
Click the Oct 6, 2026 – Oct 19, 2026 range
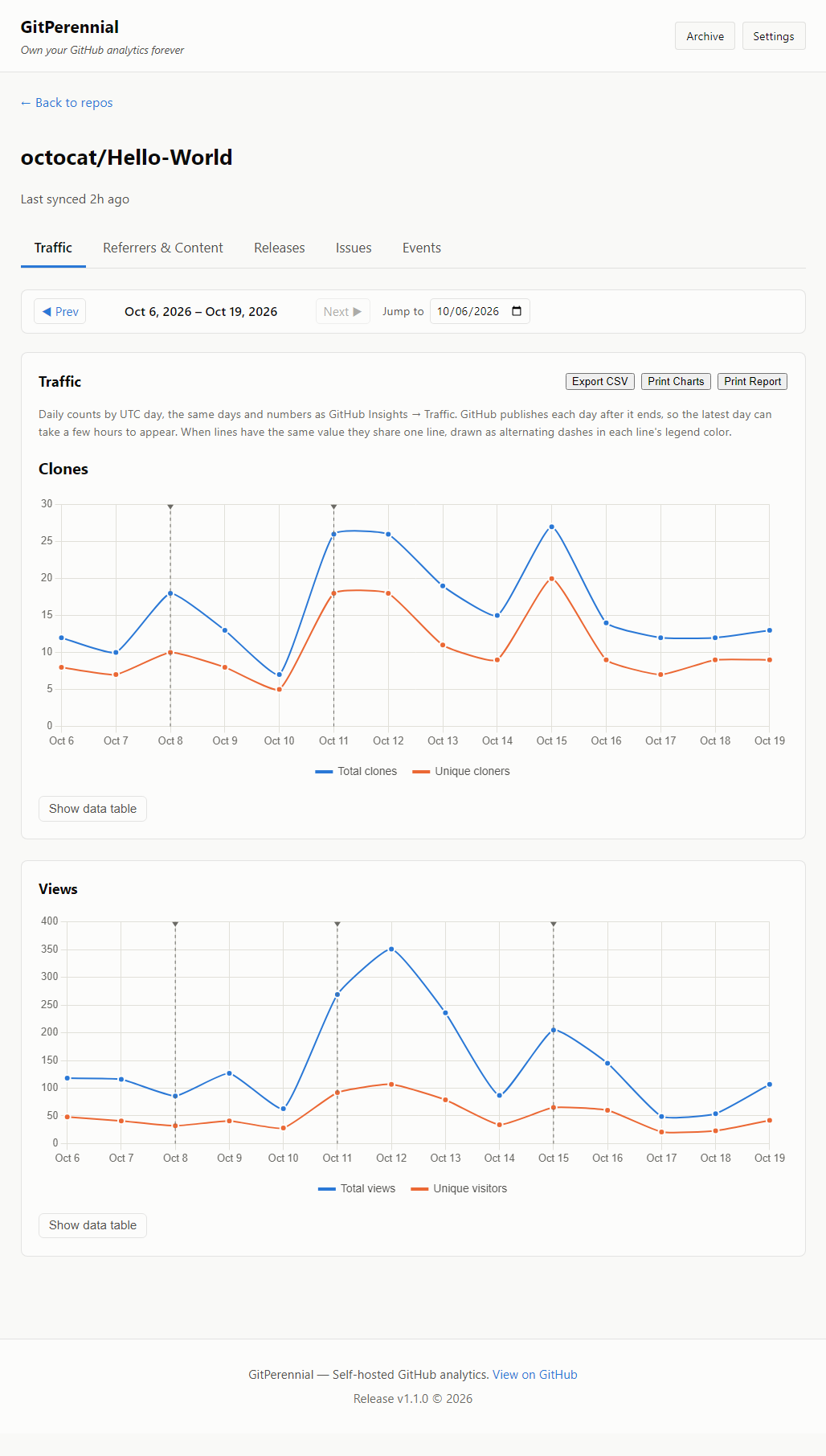pyautogui.click(x=201, y=312)
